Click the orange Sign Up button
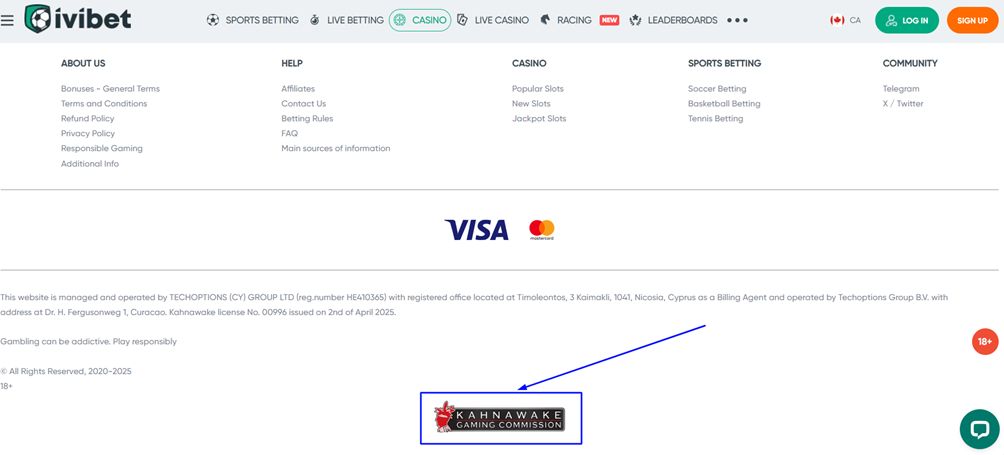 [972, 20]
